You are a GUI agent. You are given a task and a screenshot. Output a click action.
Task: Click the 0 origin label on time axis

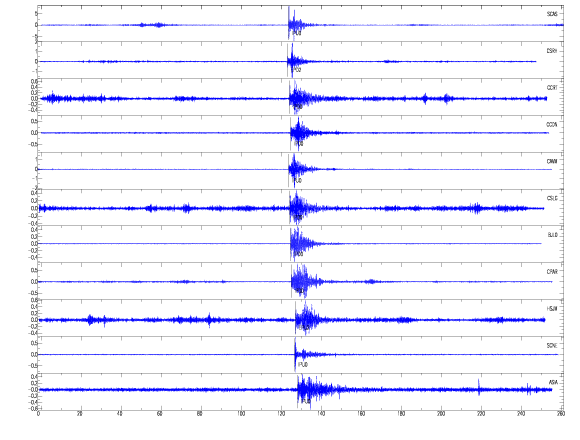point(38,414)
